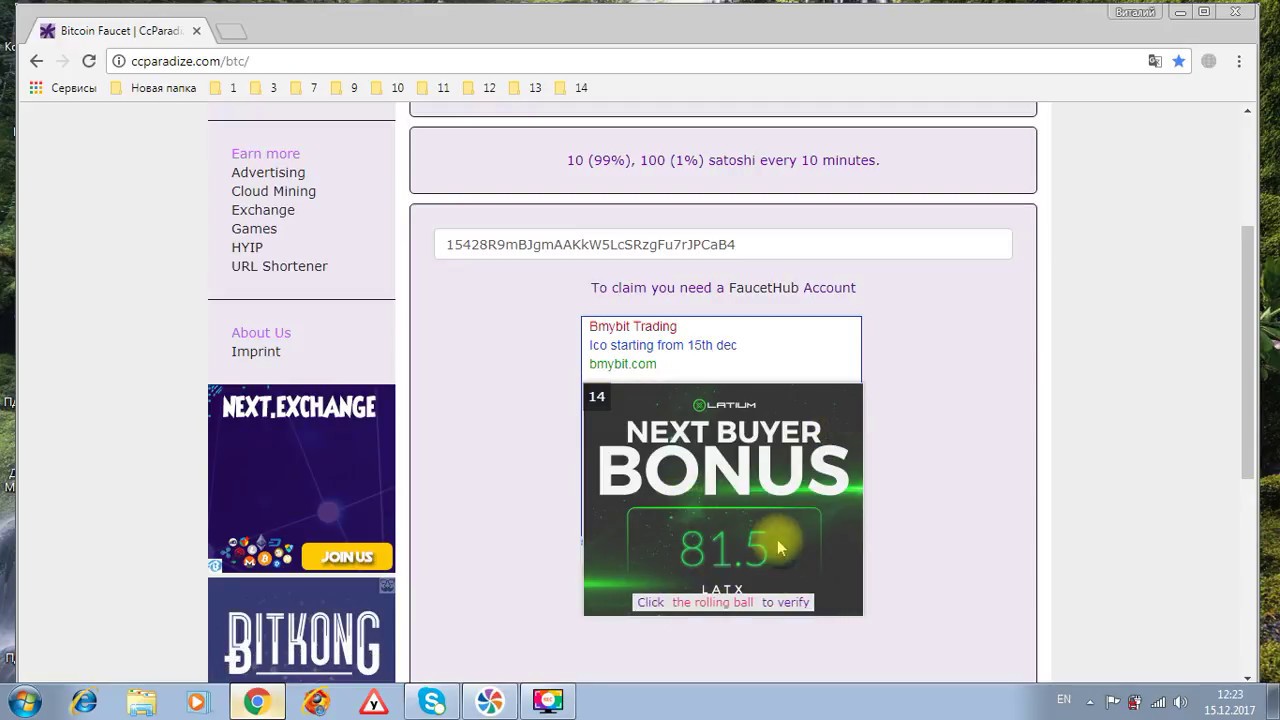Open bookmark folder 10
The height and width of the screenshot is (720, 1280).
[387, 88]
